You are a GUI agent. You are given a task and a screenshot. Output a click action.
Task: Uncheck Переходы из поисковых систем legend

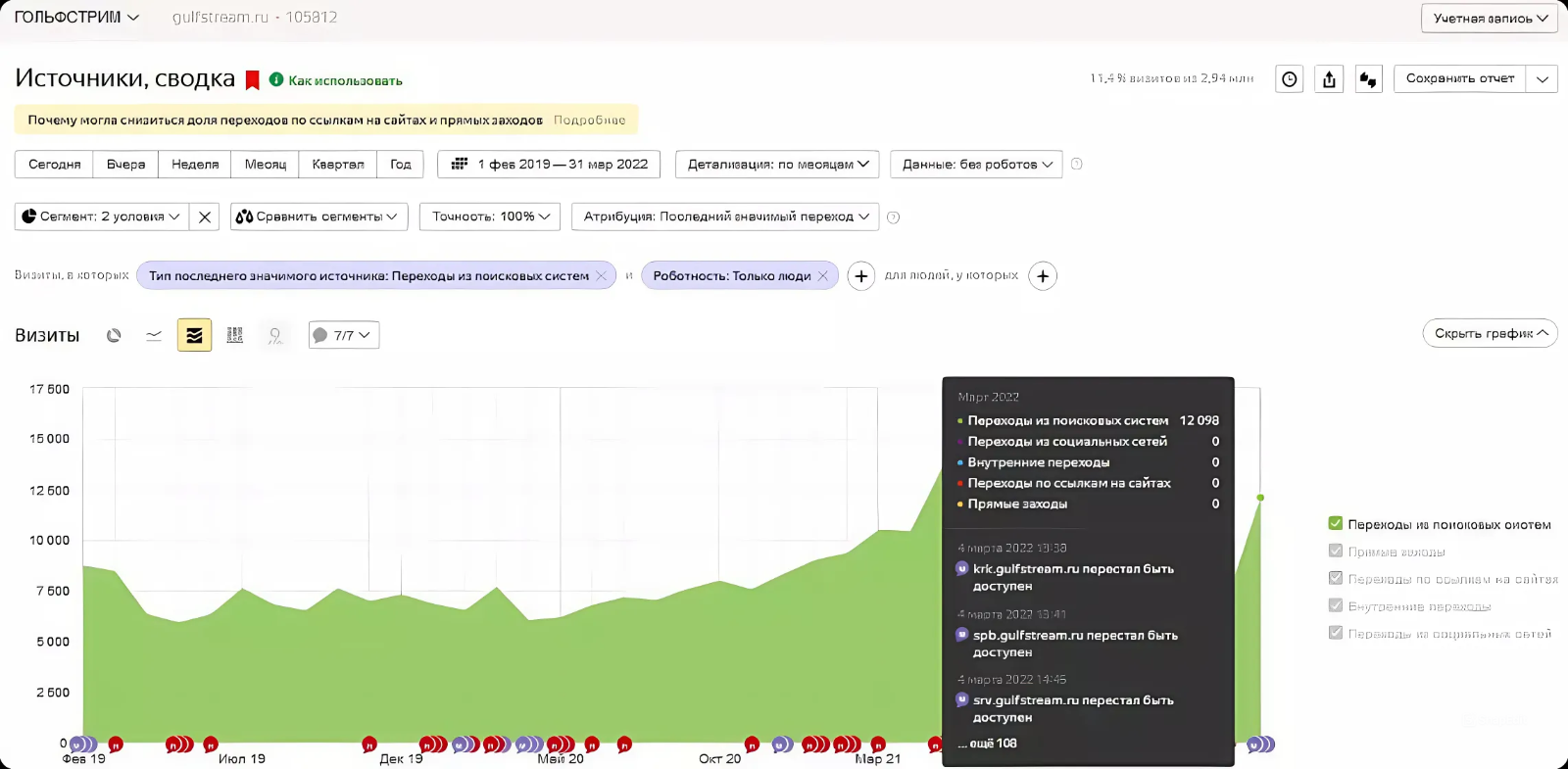coord(1335,524)
